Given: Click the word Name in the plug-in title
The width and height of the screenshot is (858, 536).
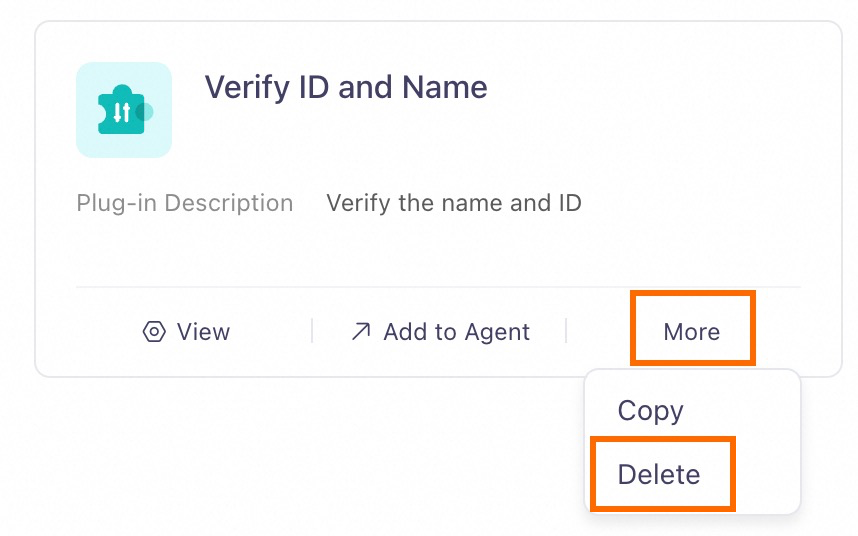Looking at the screenshot, I should [445, 88].
